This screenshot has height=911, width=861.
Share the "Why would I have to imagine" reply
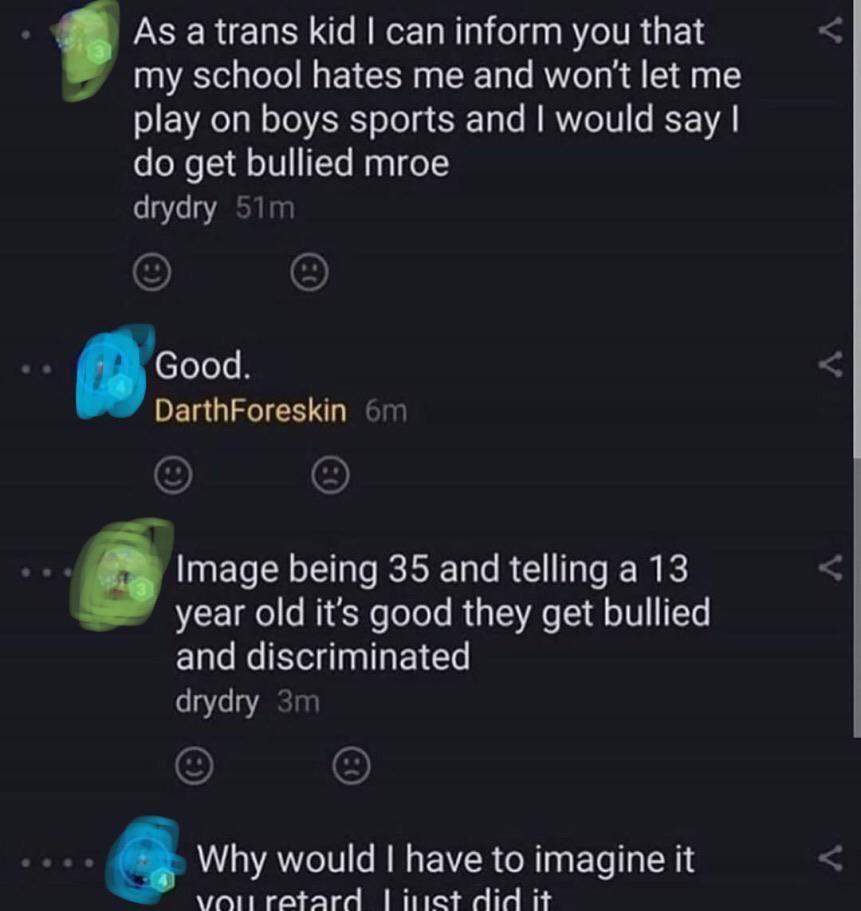(831, 858)
